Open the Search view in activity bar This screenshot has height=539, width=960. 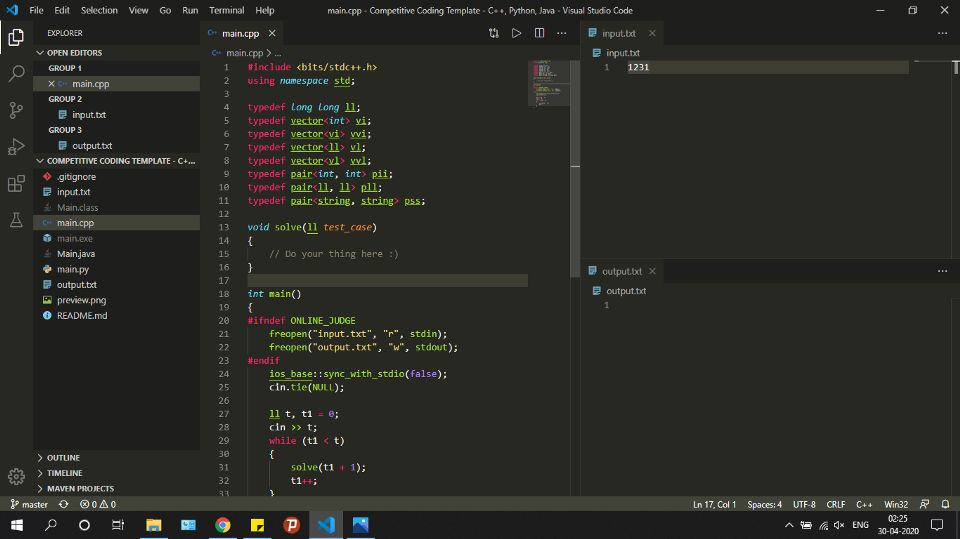click(16, 74)
